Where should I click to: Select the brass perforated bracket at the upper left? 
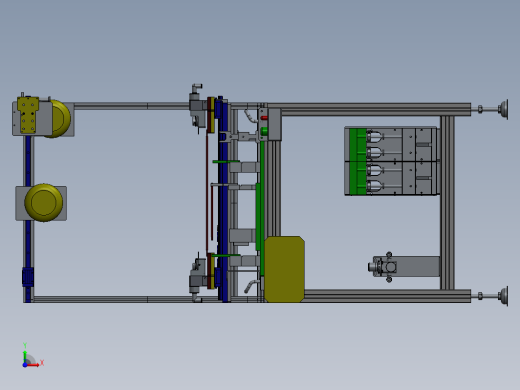(28, 115)
